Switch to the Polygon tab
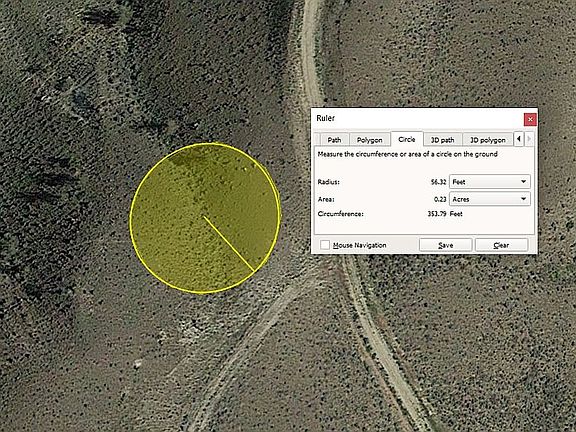This screenshot has height=432, width=576. click(x=370, y=140)
